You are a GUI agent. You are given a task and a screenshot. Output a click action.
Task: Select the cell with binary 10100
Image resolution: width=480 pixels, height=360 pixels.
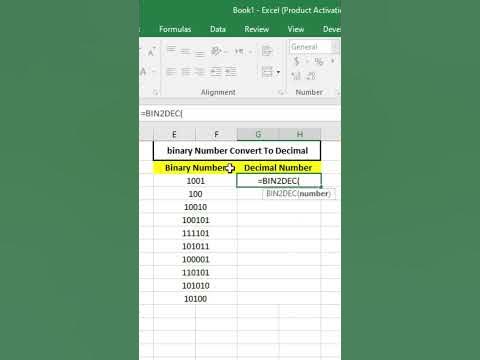195,299
